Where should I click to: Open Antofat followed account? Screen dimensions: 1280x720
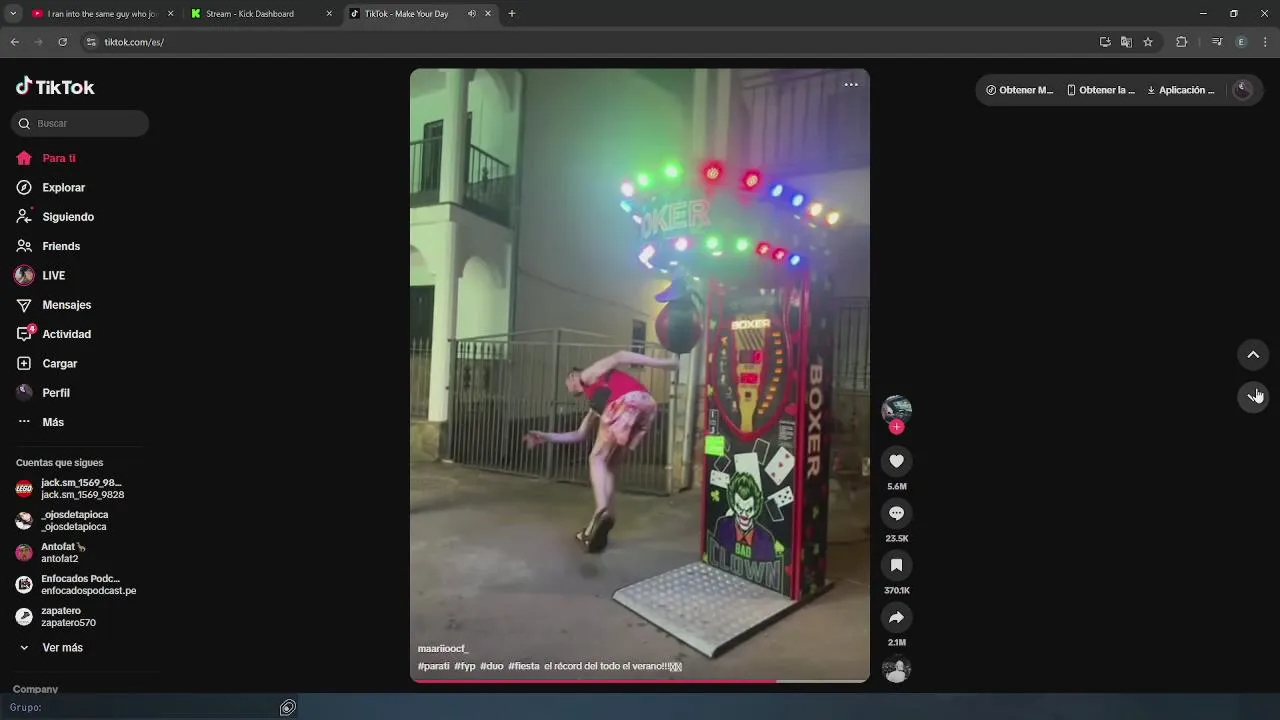point(52,553)
